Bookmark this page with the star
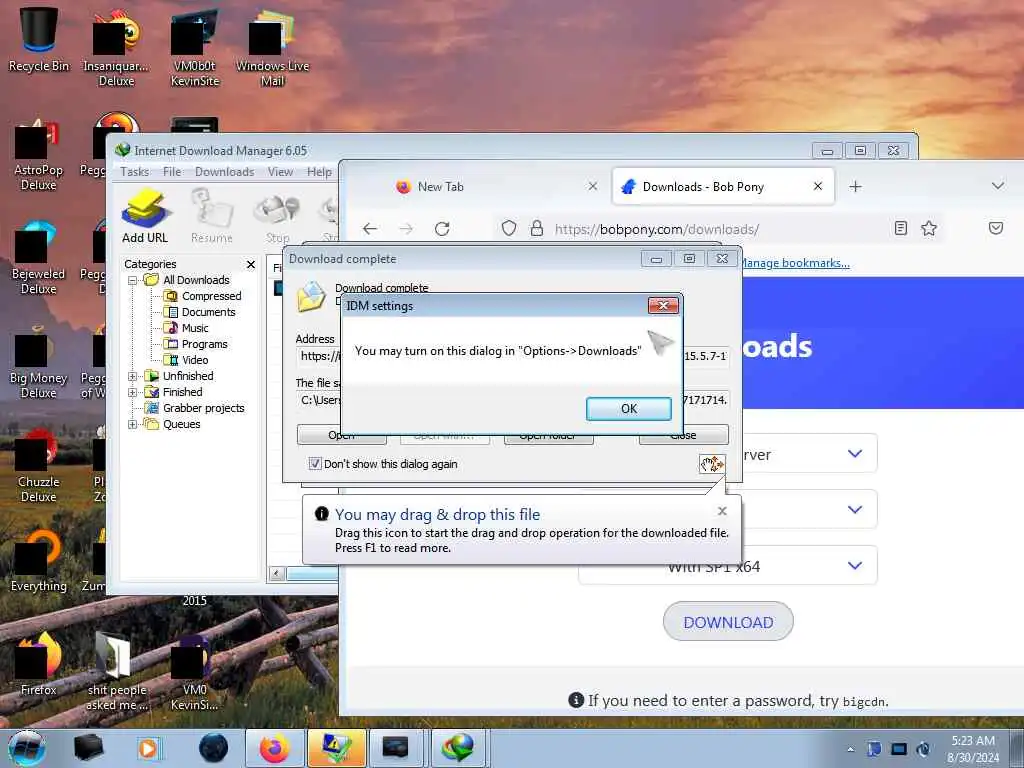The height and width of the screenshot is (768, 1024). tap(929, 228)
